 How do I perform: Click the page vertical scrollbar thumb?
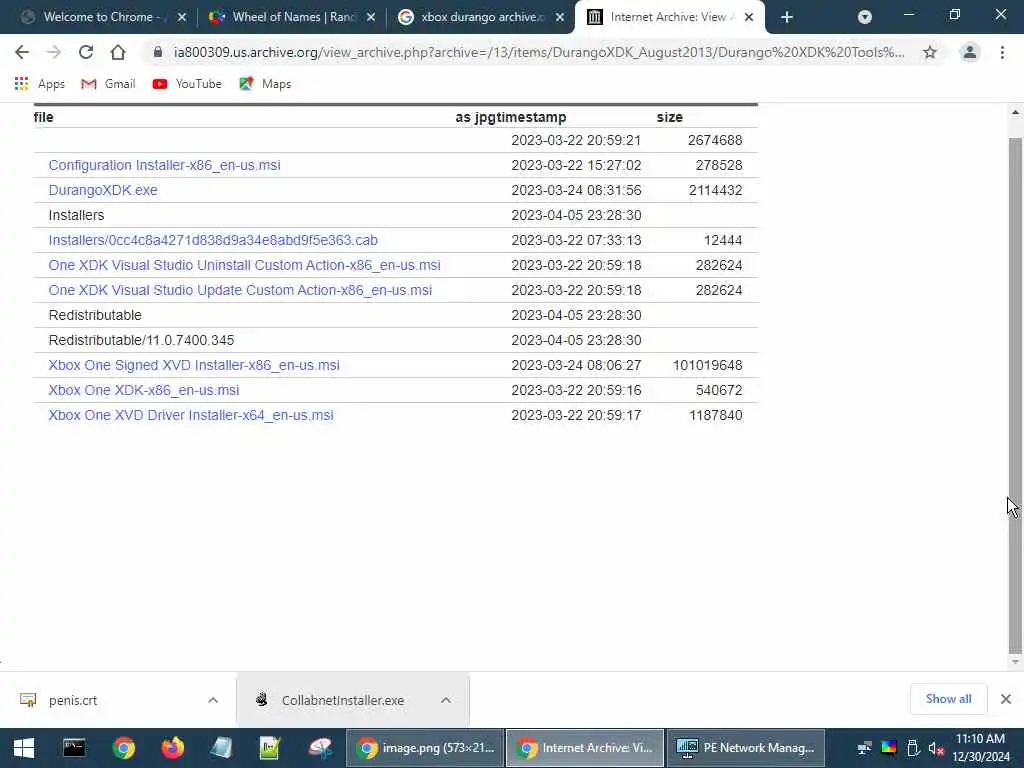click(1015, 395)
